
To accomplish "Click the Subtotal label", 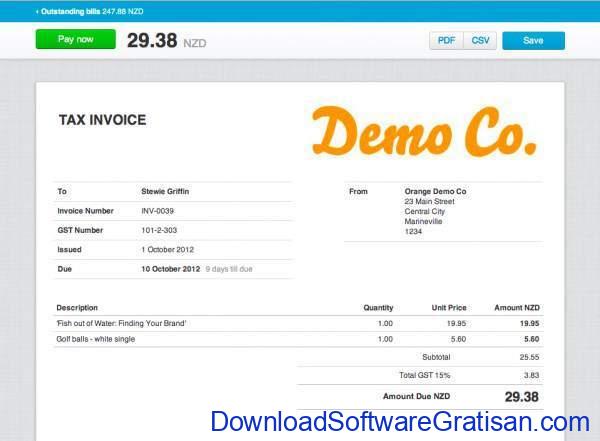I will pyautogui.click(x=436, y=357).
